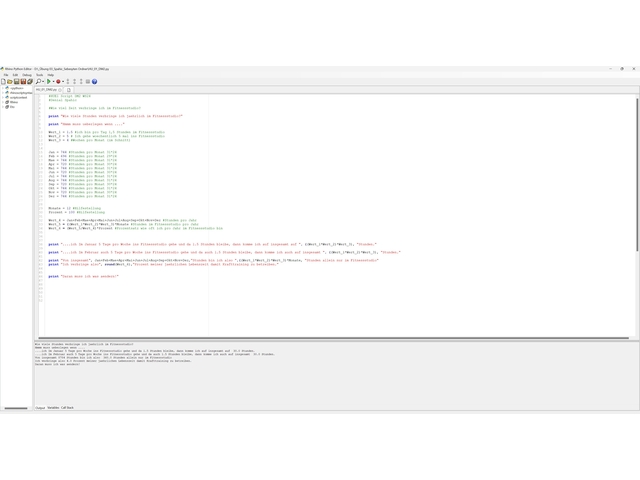Click the Step Out debug icon
This screenshot has height=480, width=640.
pyautogui.click(x=81, y=82)
